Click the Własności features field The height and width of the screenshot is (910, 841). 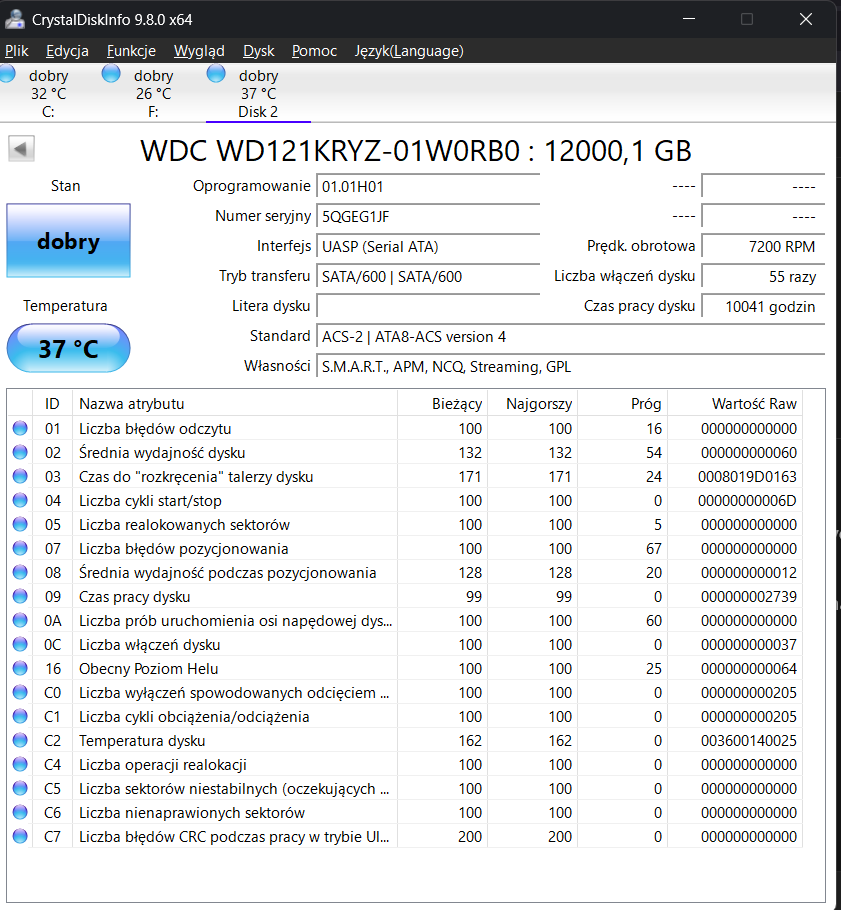coord(571,367)
